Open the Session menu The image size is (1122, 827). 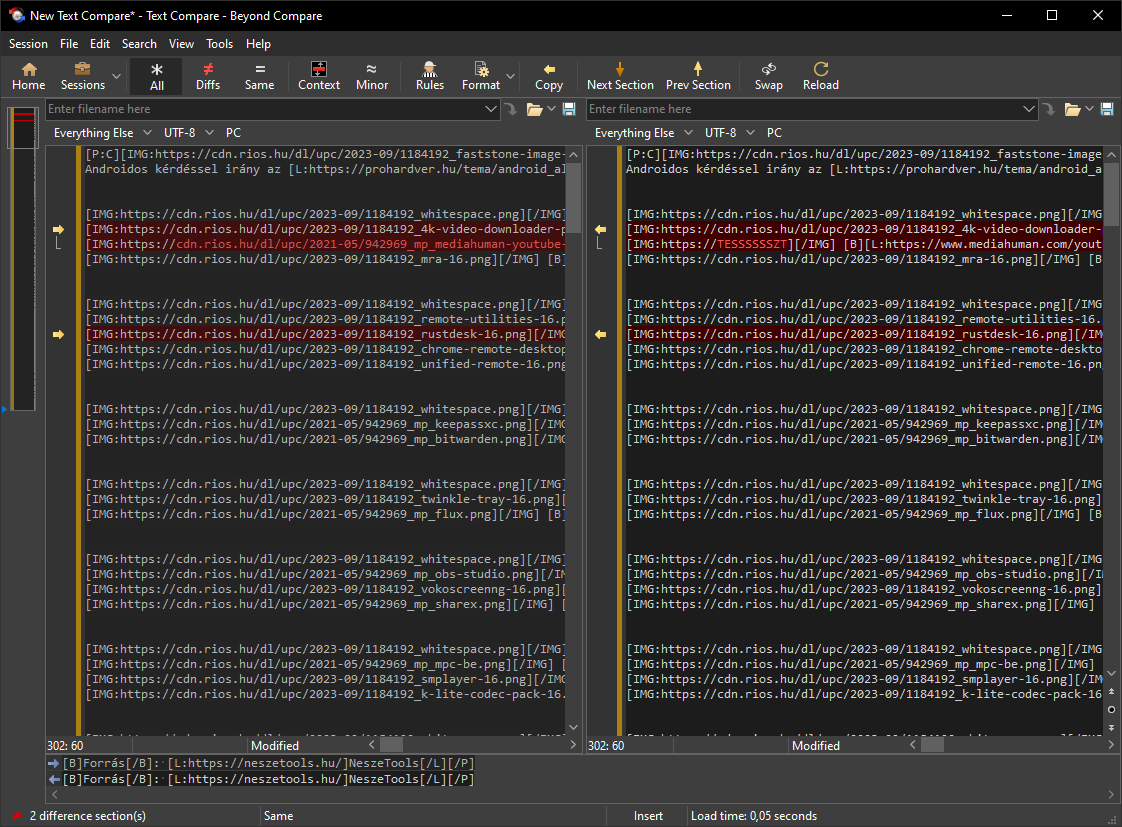coord(28,44)
